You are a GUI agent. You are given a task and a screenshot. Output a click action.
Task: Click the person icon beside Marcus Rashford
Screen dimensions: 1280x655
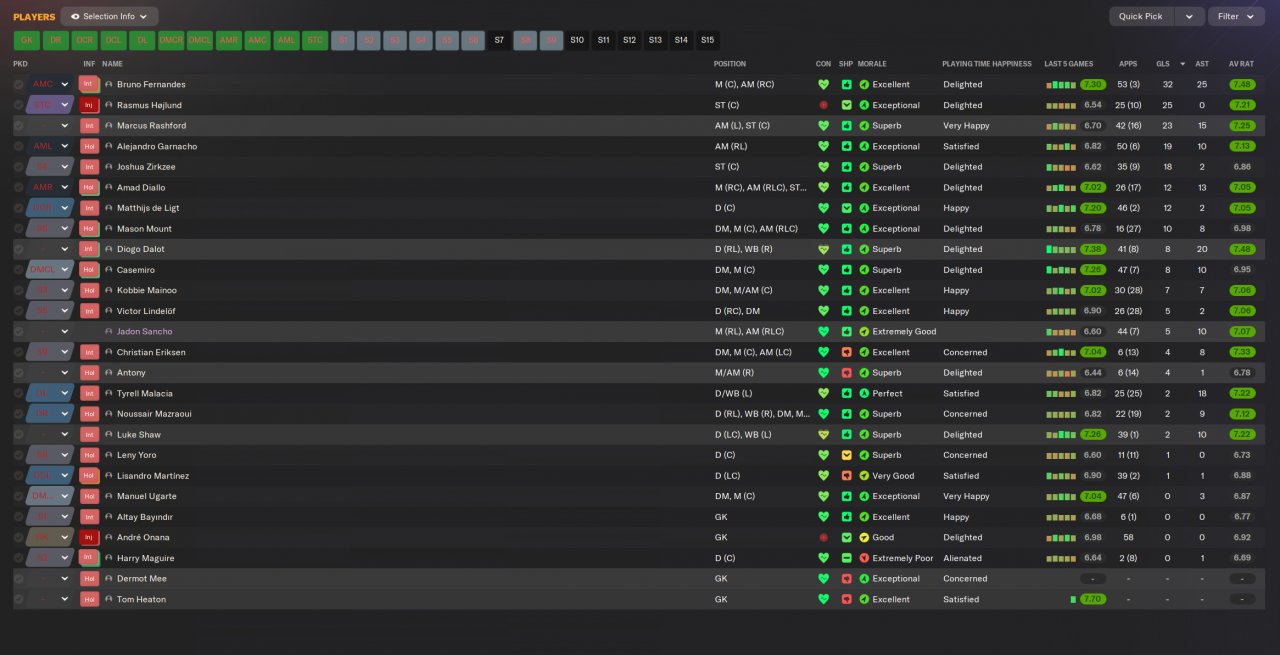point(109,126)
